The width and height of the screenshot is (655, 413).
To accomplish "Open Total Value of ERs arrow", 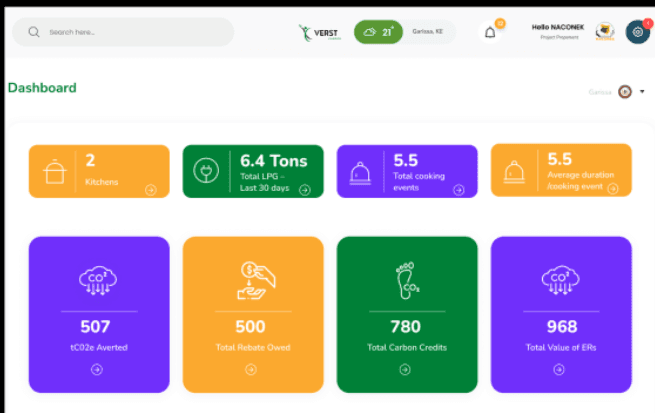I will 560,369.
